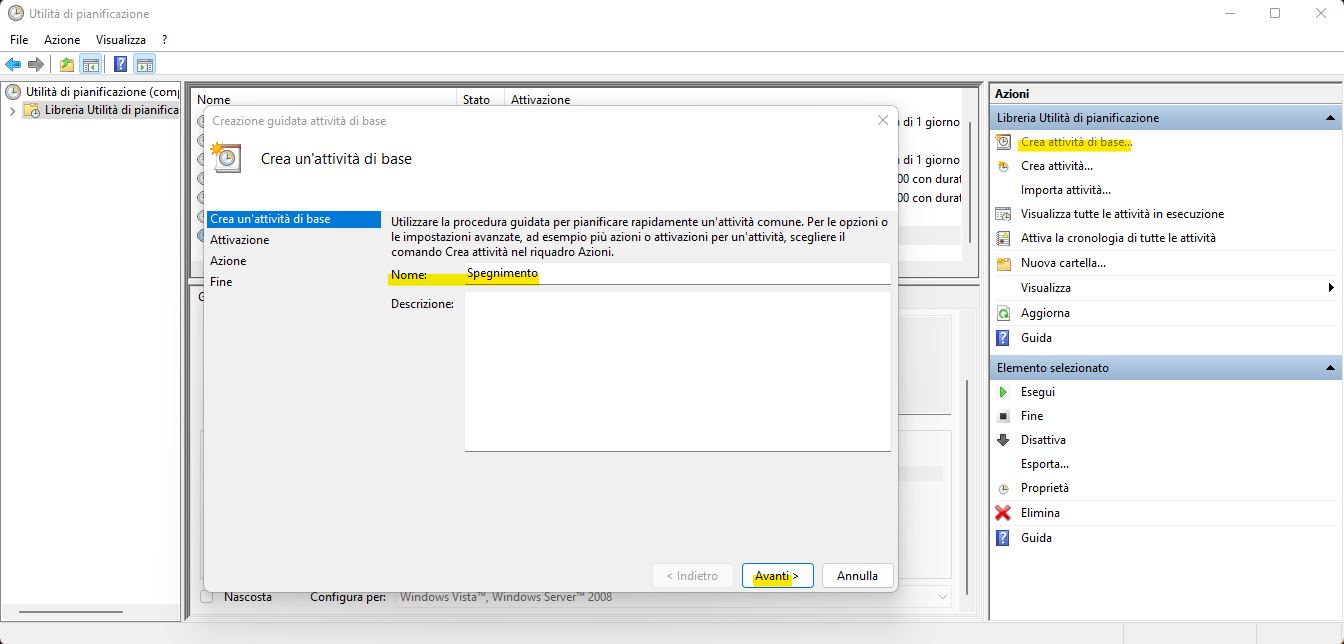Click the Disattiva down-arrow icon

pyautogui.click(x=1003, y=440)
